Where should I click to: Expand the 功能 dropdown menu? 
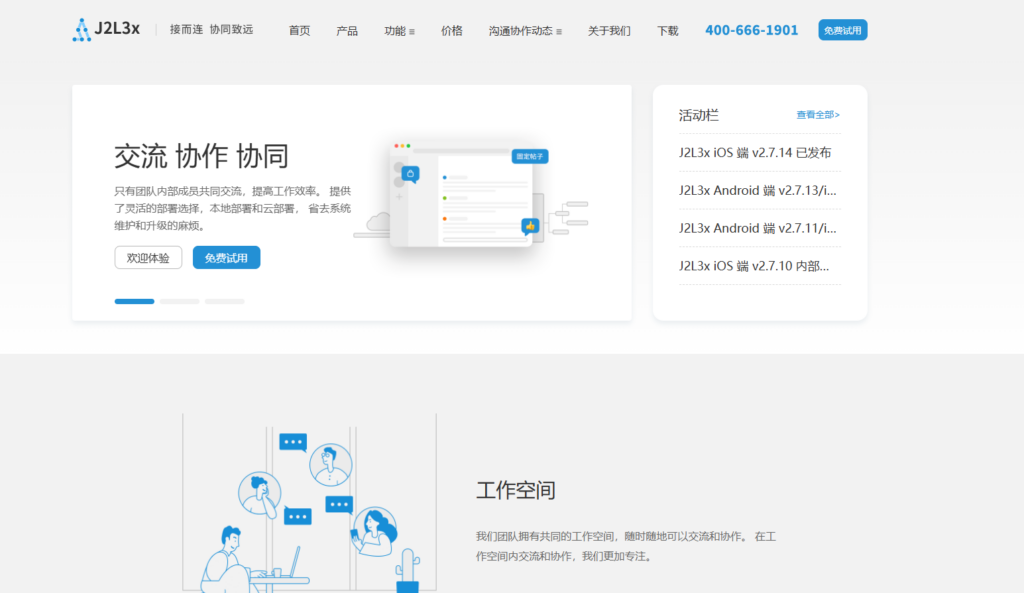coord(399,30)
